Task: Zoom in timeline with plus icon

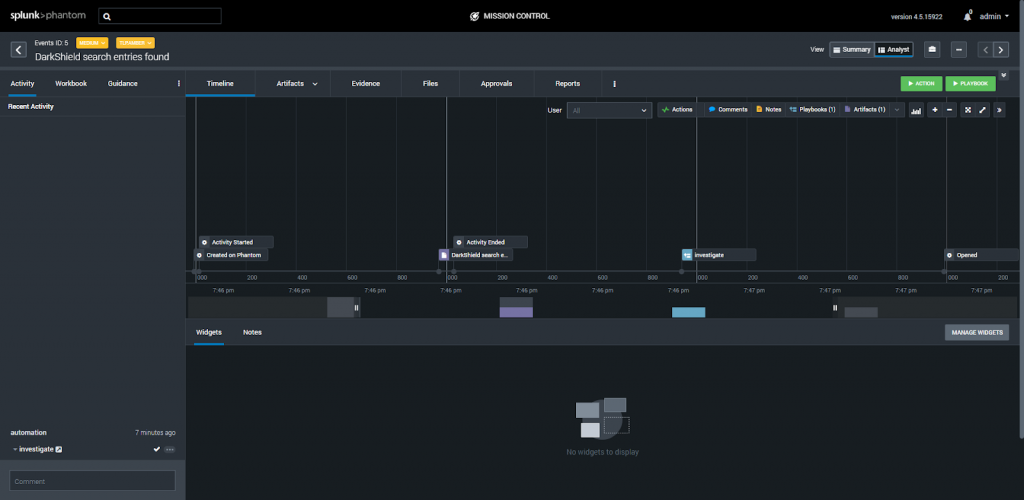Action: click(x=935, y=110)
